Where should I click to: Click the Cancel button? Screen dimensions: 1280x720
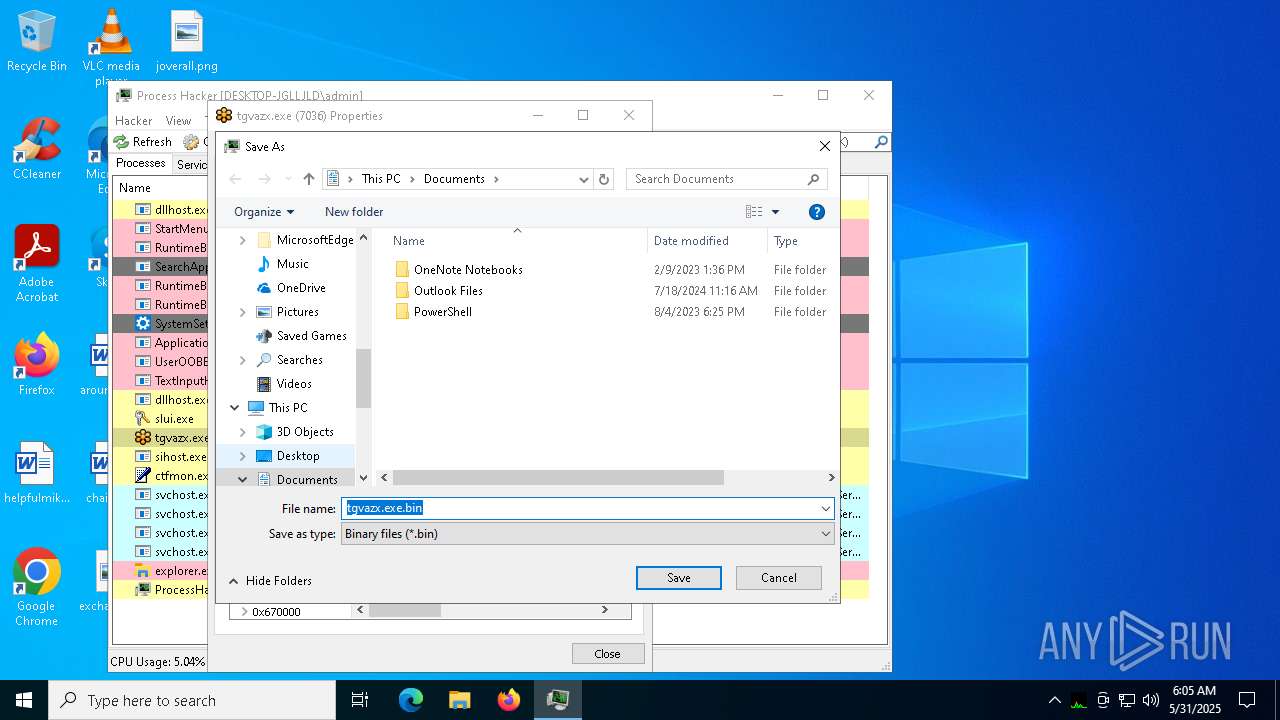click(x=779, y=578)
